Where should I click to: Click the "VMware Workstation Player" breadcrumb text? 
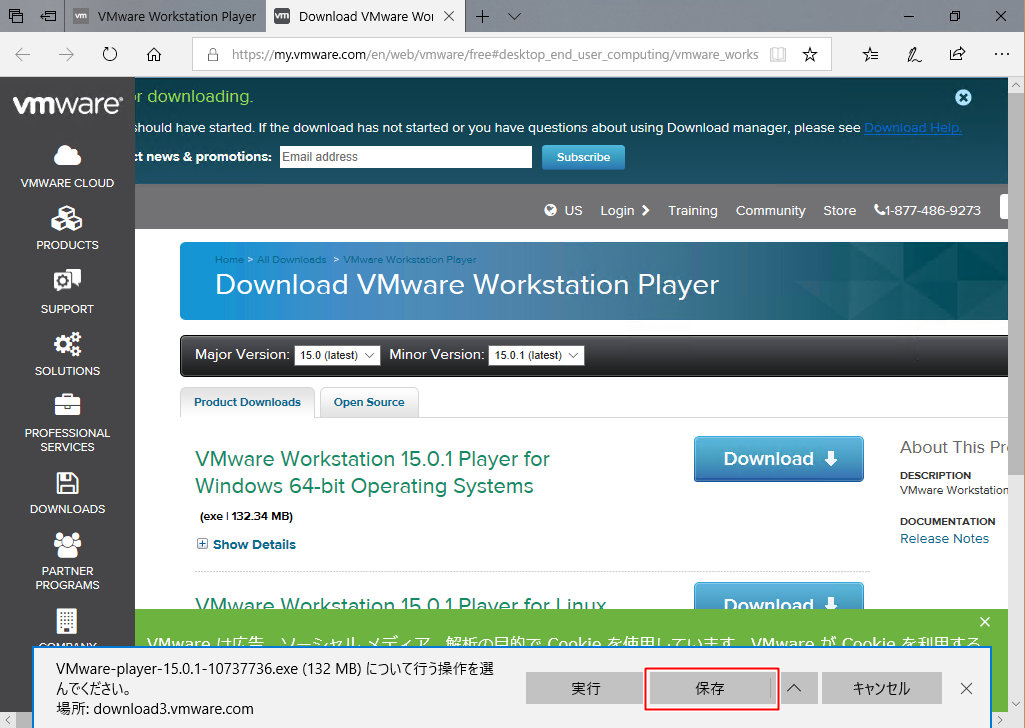point(410,259)
